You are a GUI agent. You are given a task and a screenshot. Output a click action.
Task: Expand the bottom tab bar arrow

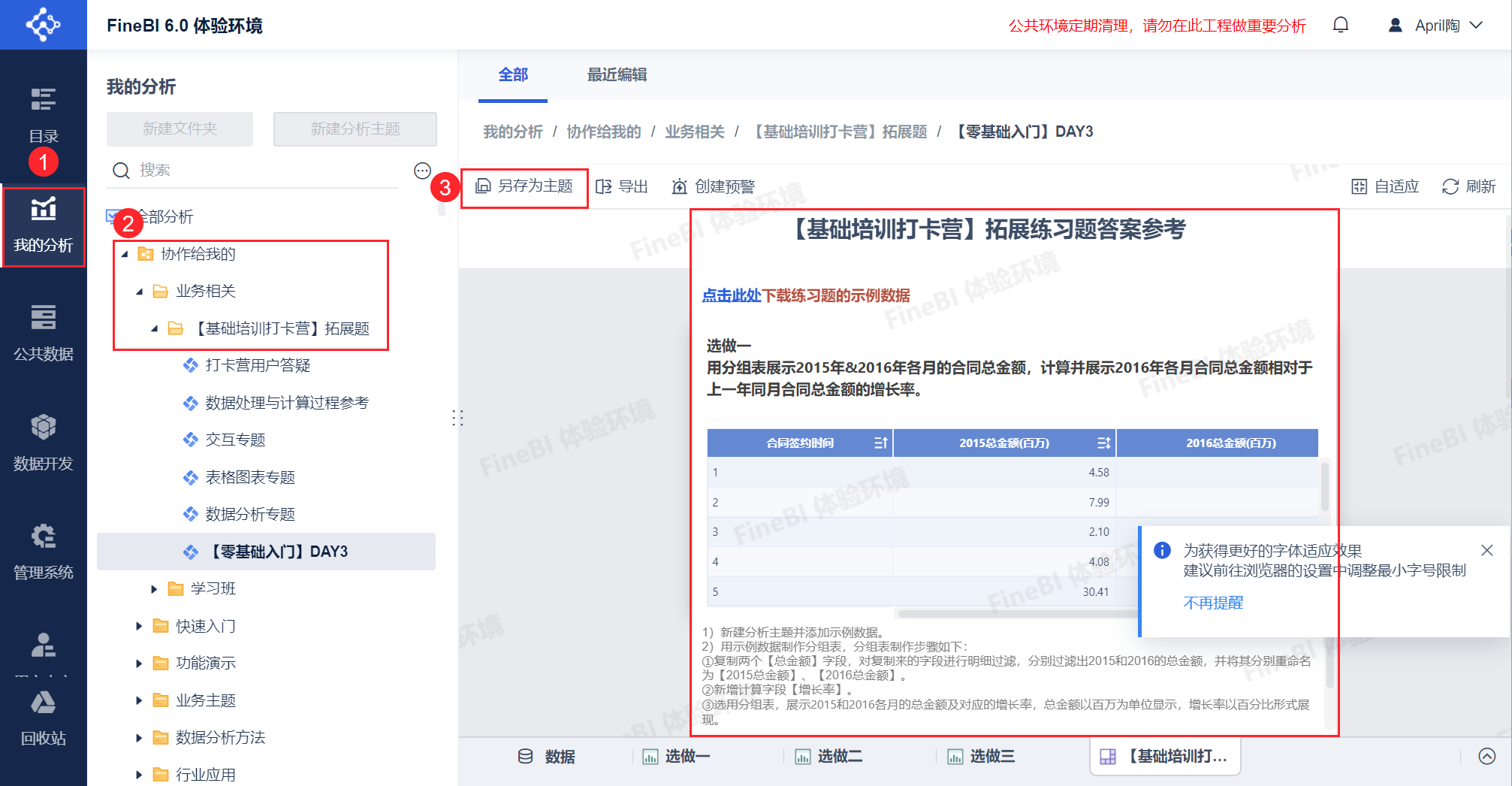tap(1487, 756)
